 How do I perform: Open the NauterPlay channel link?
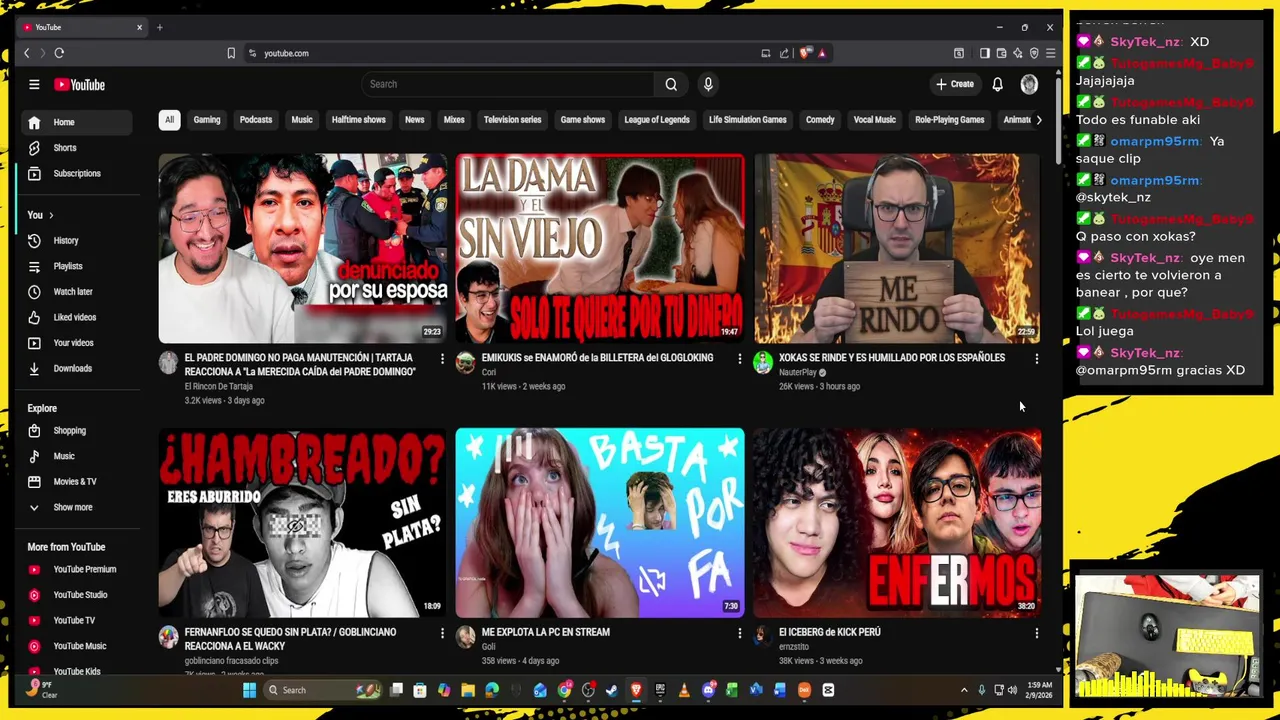[x=798, y=372]
